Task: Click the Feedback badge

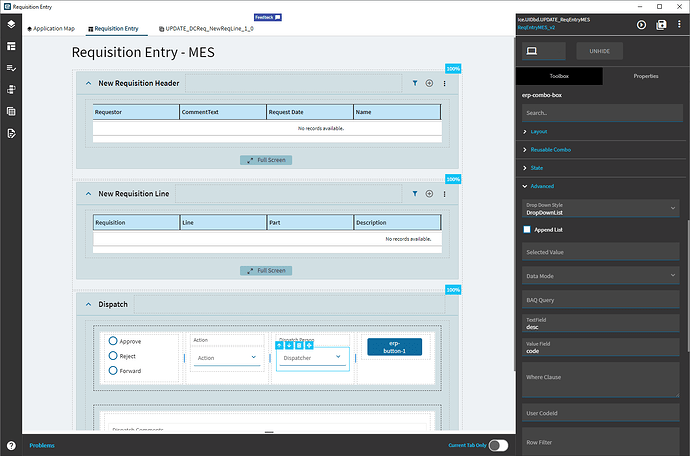Action: coord(268,17)
